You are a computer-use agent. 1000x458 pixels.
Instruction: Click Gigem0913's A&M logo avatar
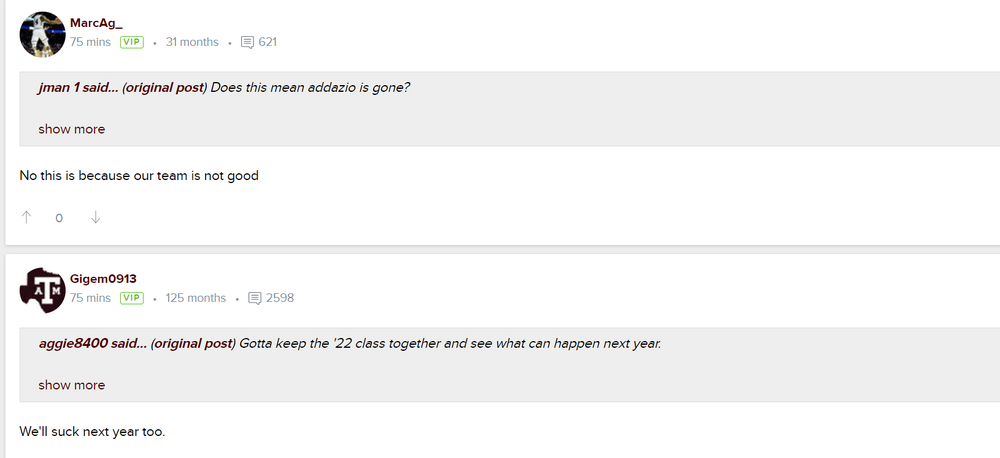[x=42, y=290]
